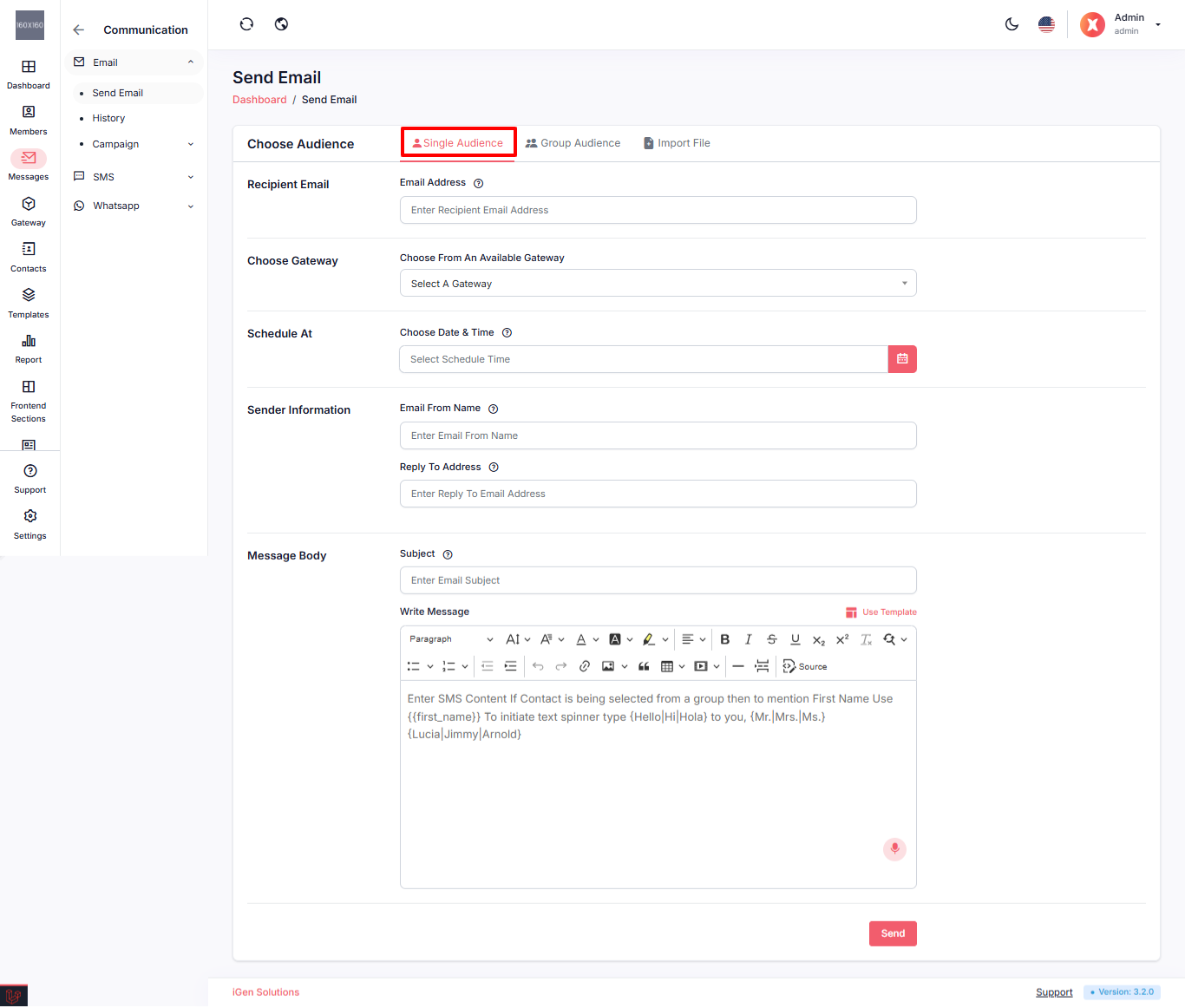Image resolution: width=1185 pixels, height=1008 pixels.
Task: Switch to Group Audience tab
Action: (573, 143)
